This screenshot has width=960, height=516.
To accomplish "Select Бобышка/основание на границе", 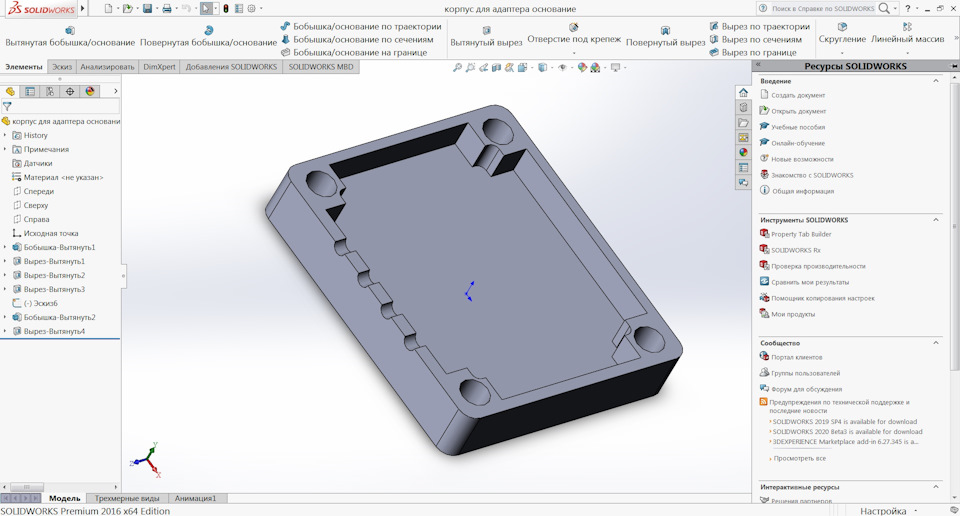I will click(x=354, y=52).
